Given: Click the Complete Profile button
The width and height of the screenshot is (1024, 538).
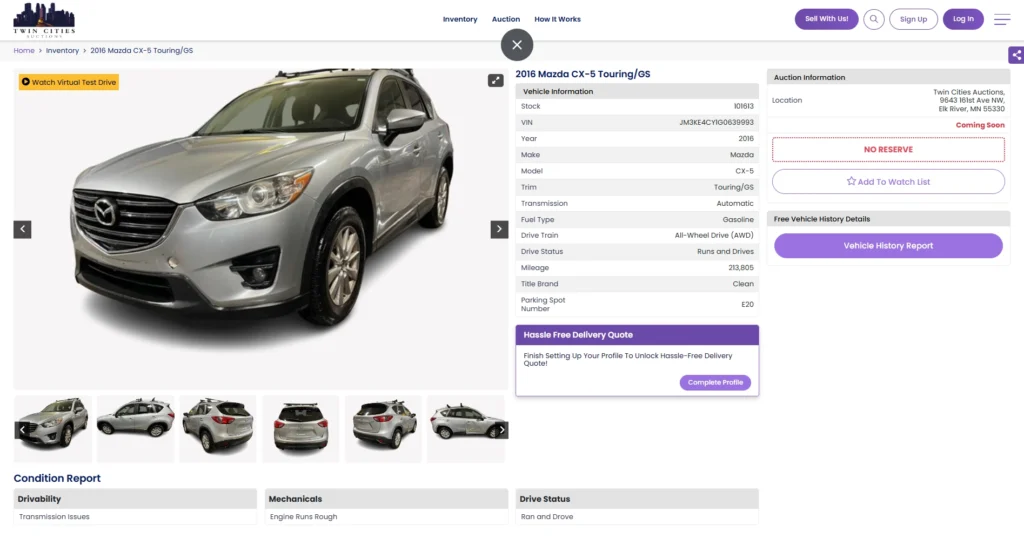Looking at the screenshot, I should 715,383.
